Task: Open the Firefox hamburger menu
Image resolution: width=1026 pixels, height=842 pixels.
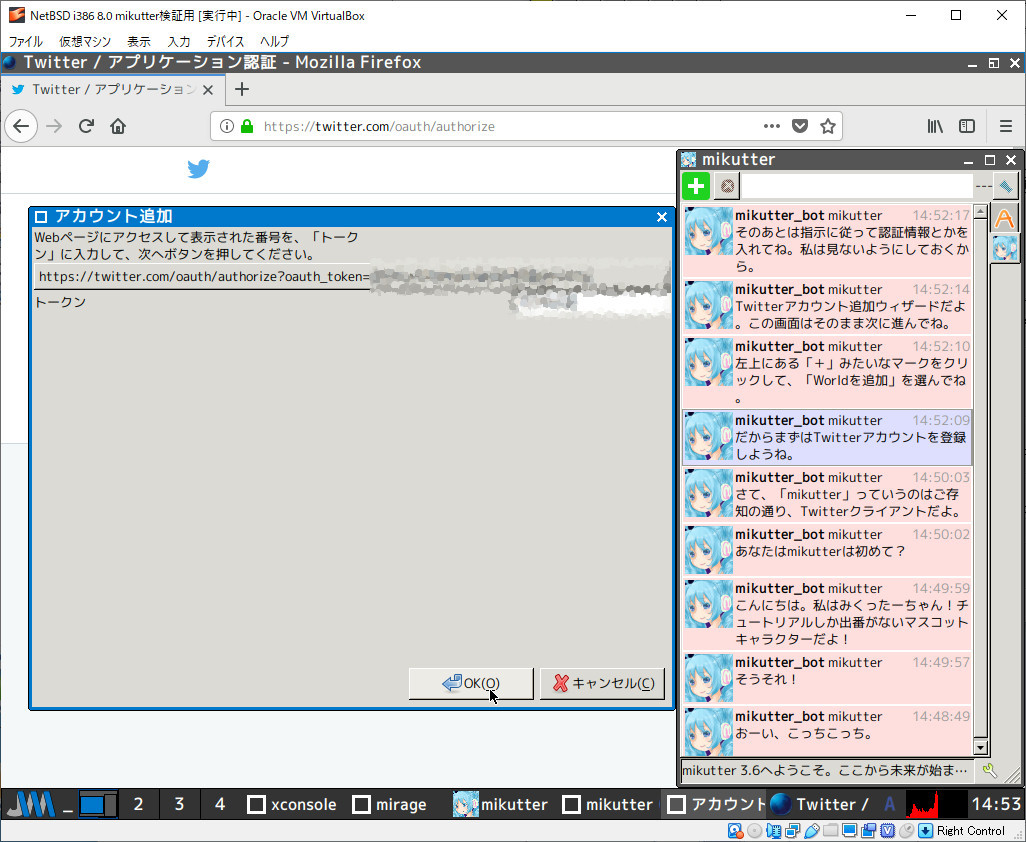Action: tap(1005, 126)
